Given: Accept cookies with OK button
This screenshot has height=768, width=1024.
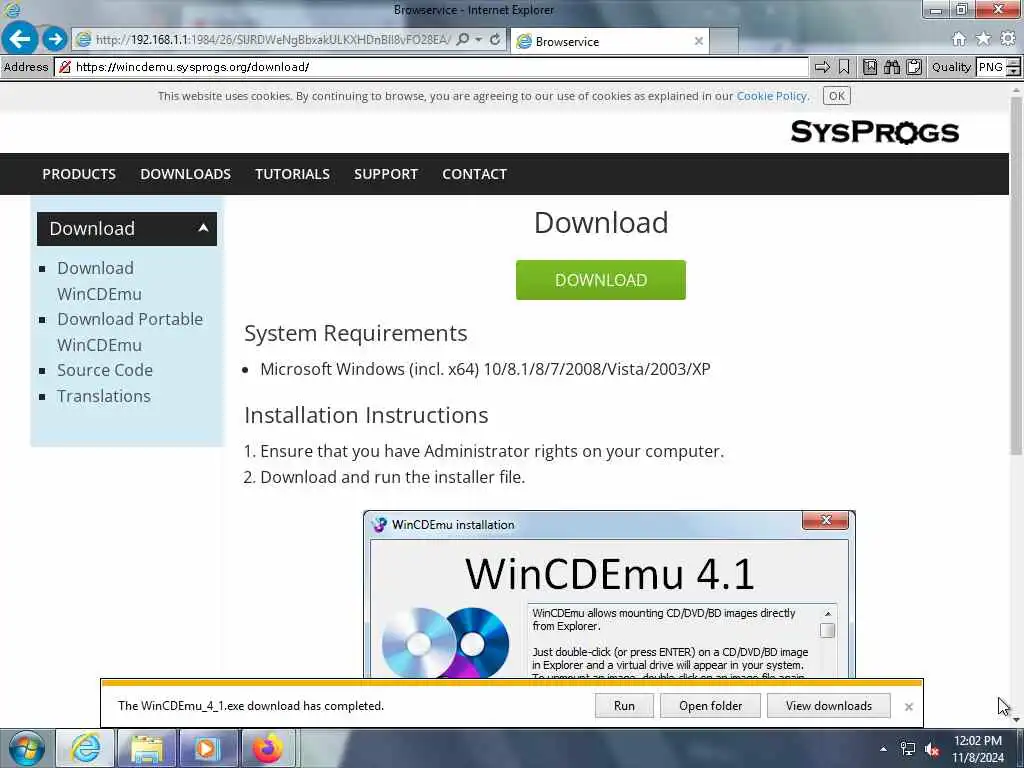Looking at the screenshot, I should pyautogui.click(x=837, y=96).
